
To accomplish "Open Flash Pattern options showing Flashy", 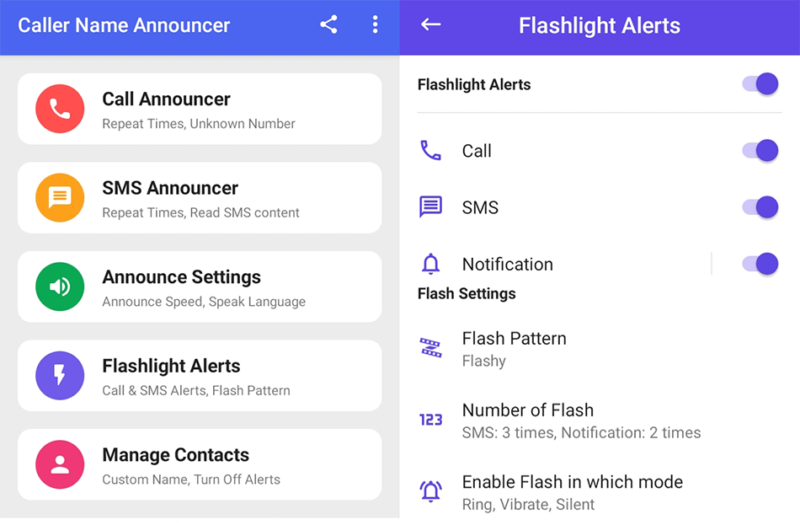I will click(x=599, y=349).
